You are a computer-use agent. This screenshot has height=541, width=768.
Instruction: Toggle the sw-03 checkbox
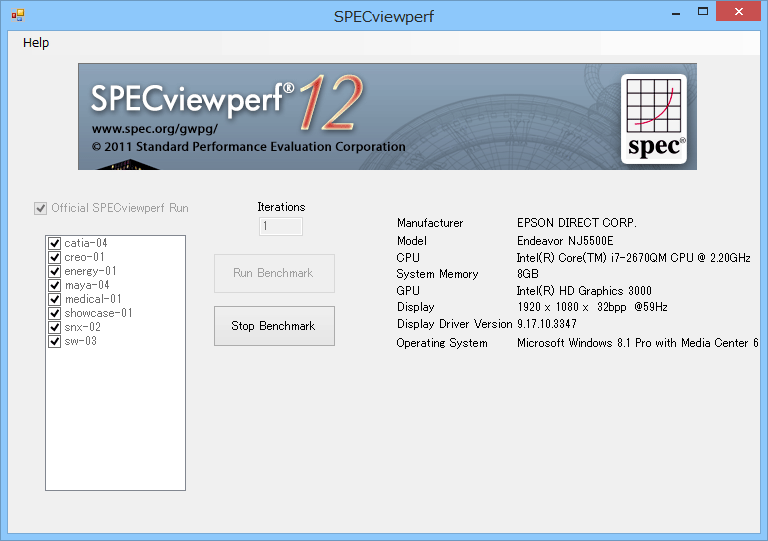tap(54, 341)
